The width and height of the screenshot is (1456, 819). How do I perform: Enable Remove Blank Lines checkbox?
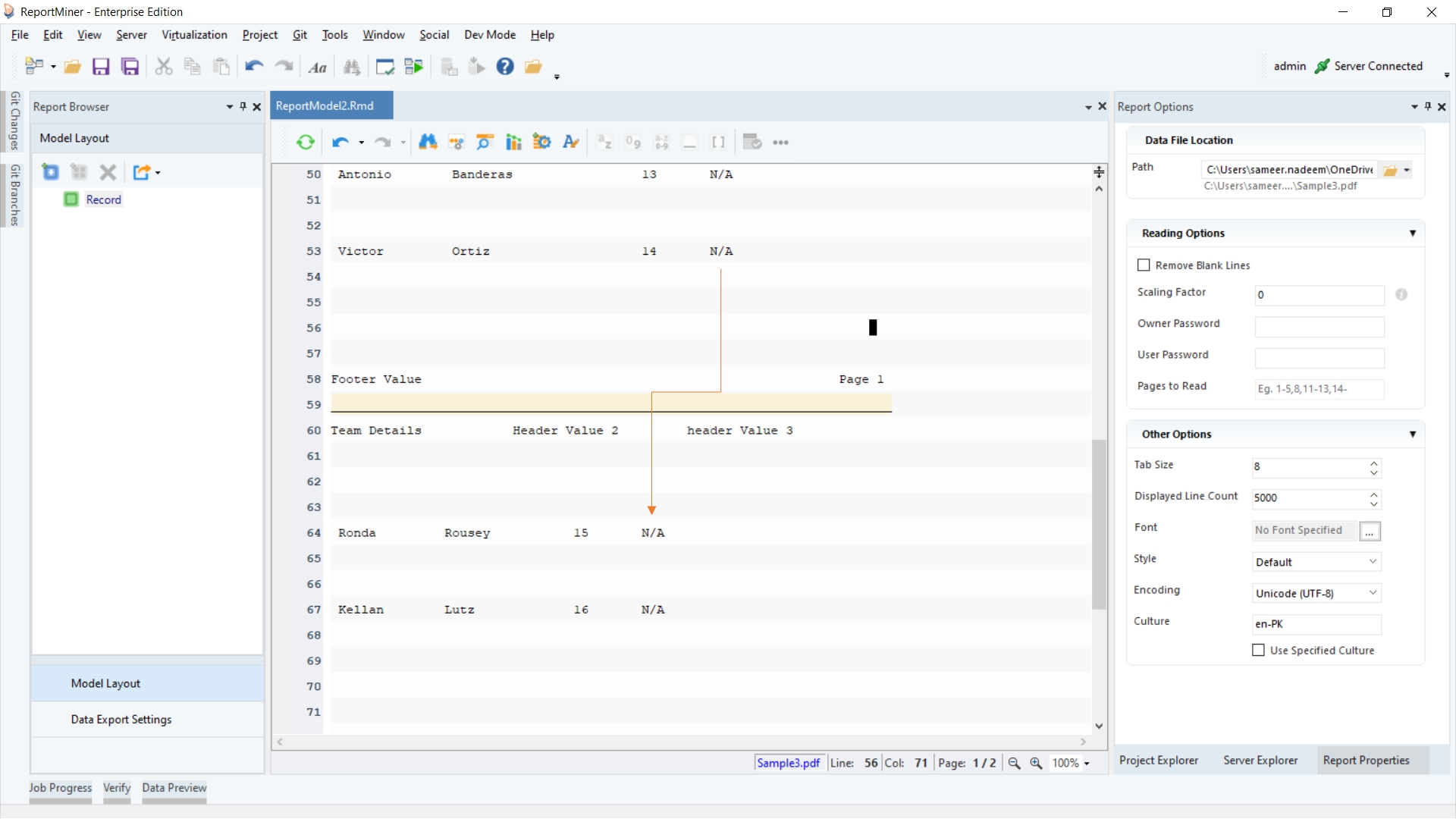click(1144, 265)
